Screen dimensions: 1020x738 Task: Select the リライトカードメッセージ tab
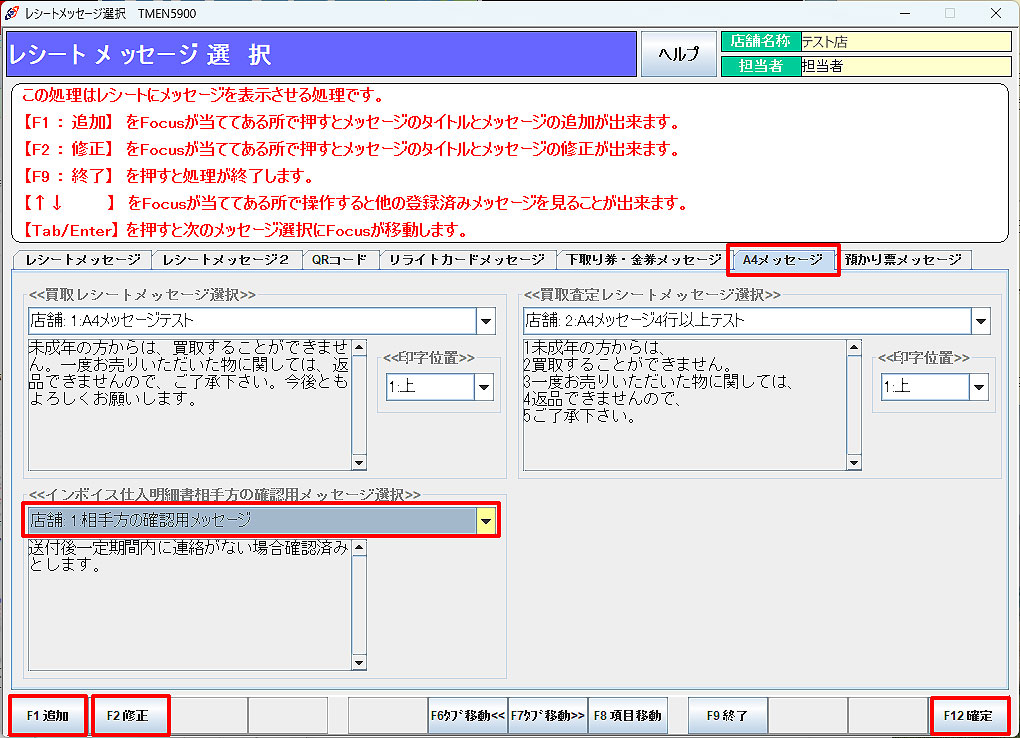(466, 260)
